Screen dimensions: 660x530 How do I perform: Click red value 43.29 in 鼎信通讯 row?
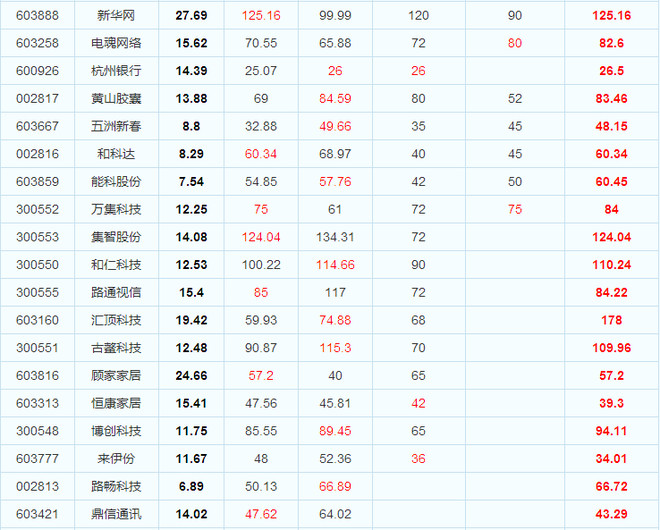pyautogui.click(x=612, y=514)
